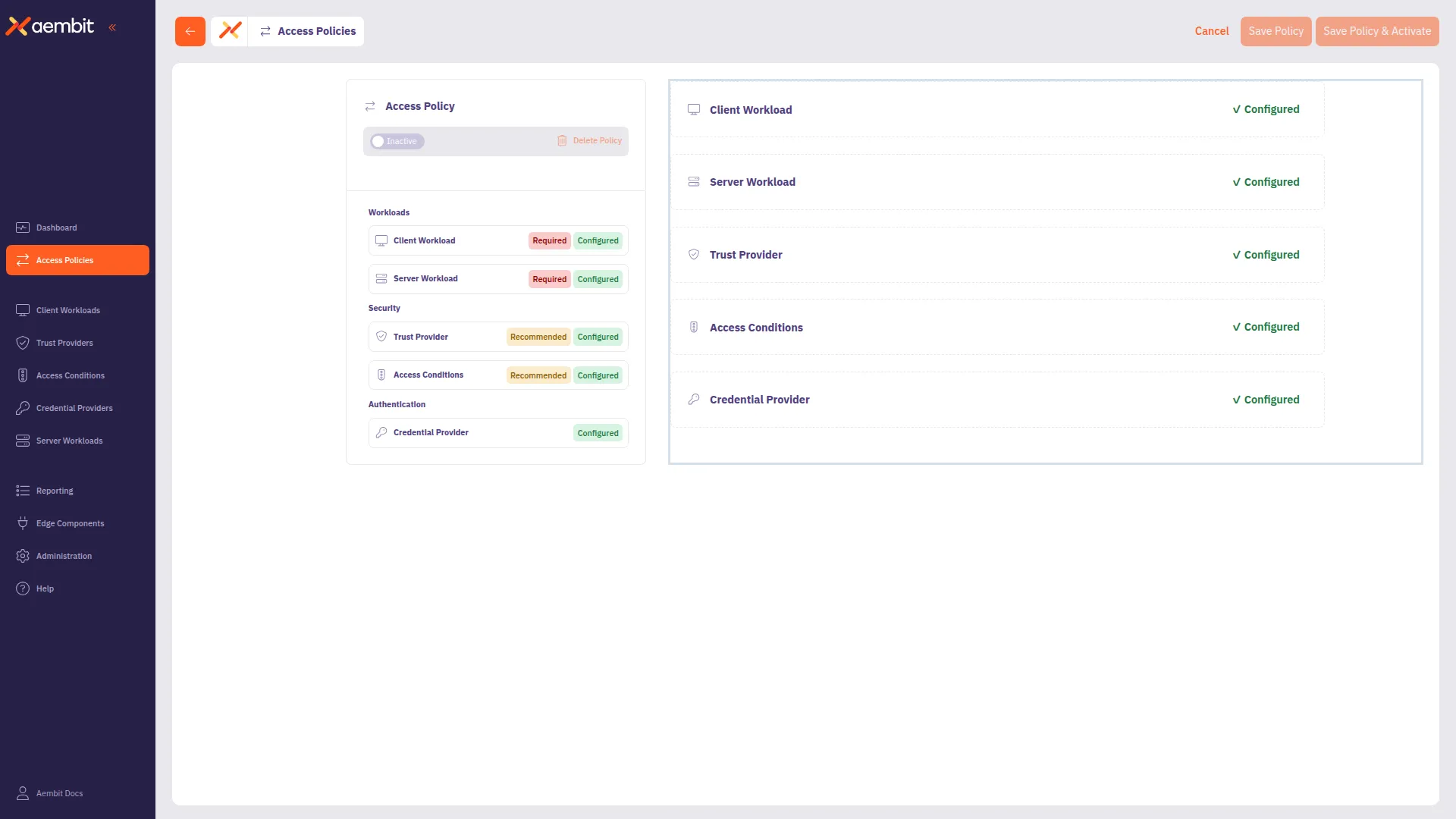Expand Trust Provider card in right panel
The height and width of the screenshot is (819, 1456).
[x=998, y=255]
